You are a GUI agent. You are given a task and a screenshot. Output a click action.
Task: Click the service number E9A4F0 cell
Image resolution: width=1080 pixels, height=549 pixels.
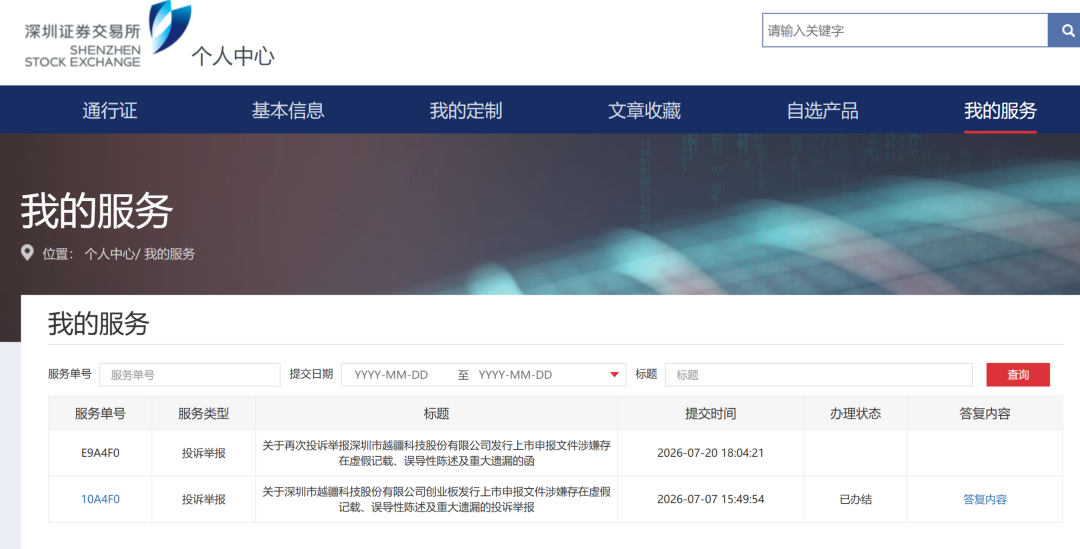pos(101,453)
